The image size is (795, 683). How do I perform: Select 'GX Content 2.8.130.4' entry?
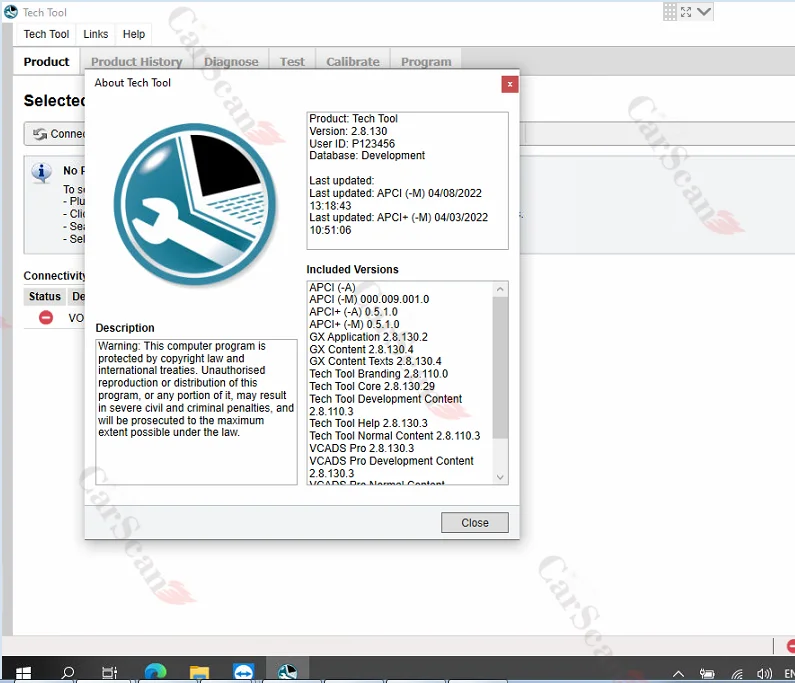(x=362, y=349)
